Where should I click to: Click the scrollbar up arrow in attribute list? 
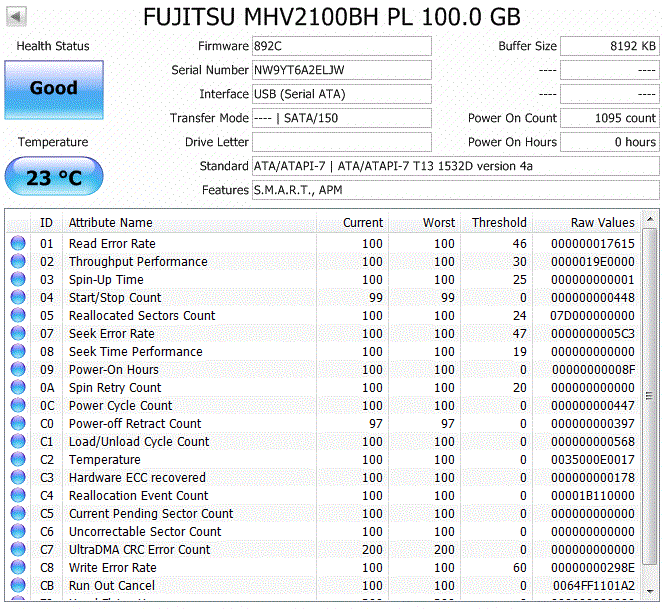(649, 219)
